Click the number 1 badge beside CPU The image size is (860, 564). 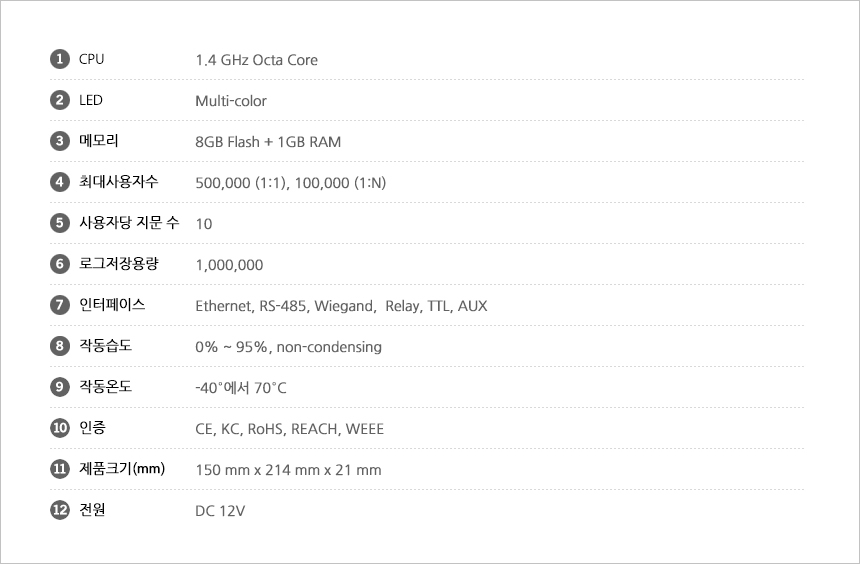[59, 59]
